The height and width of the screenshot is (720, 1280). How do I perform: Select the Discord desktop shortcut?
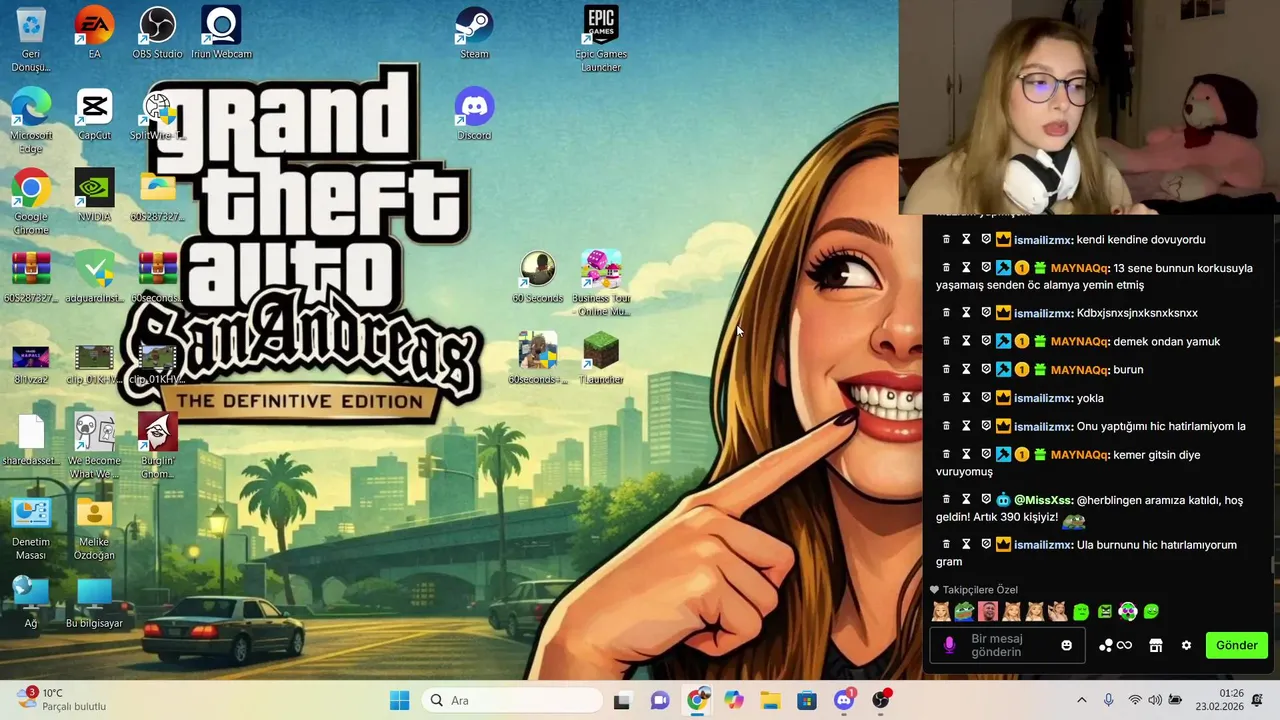click(474, 114)
